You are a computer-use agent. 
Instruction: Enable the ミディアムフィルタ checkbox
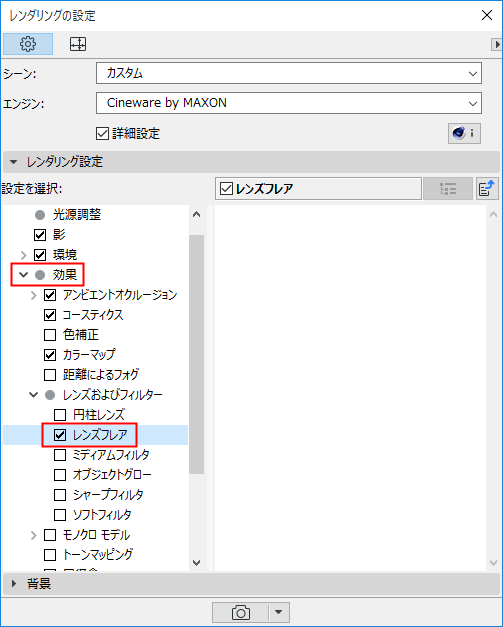pyautogui.click(x=60, y=455)
